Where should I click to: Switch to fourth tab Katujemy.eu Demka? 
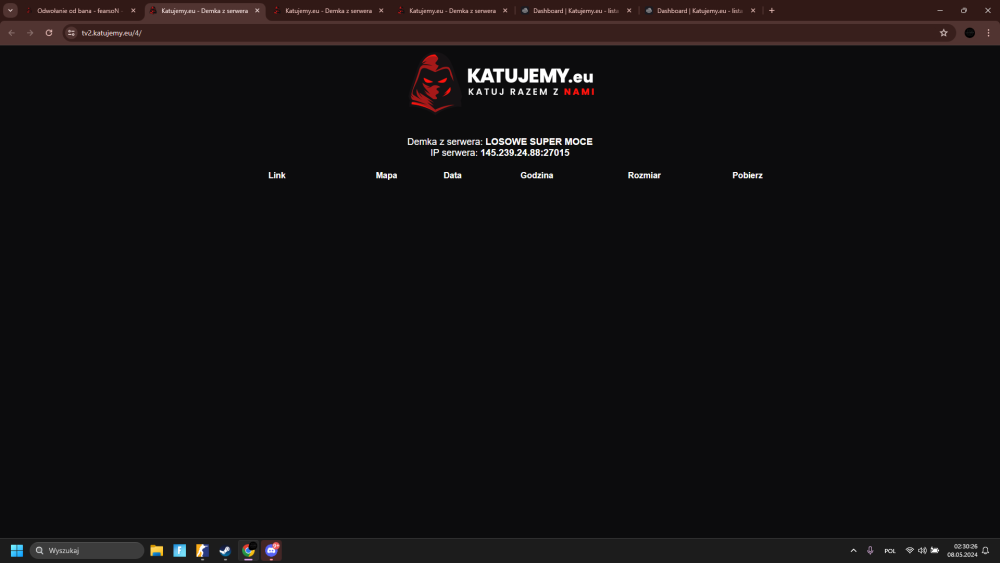coord(452,11)
